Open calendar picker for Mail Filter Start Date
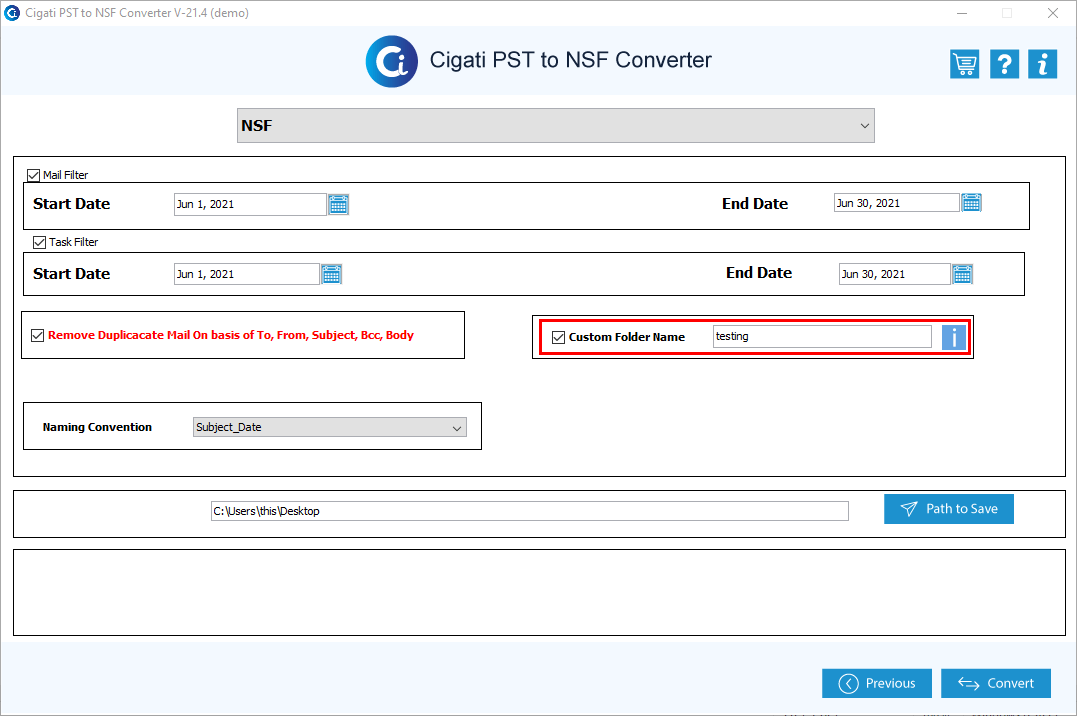 [x=339, y=205]
